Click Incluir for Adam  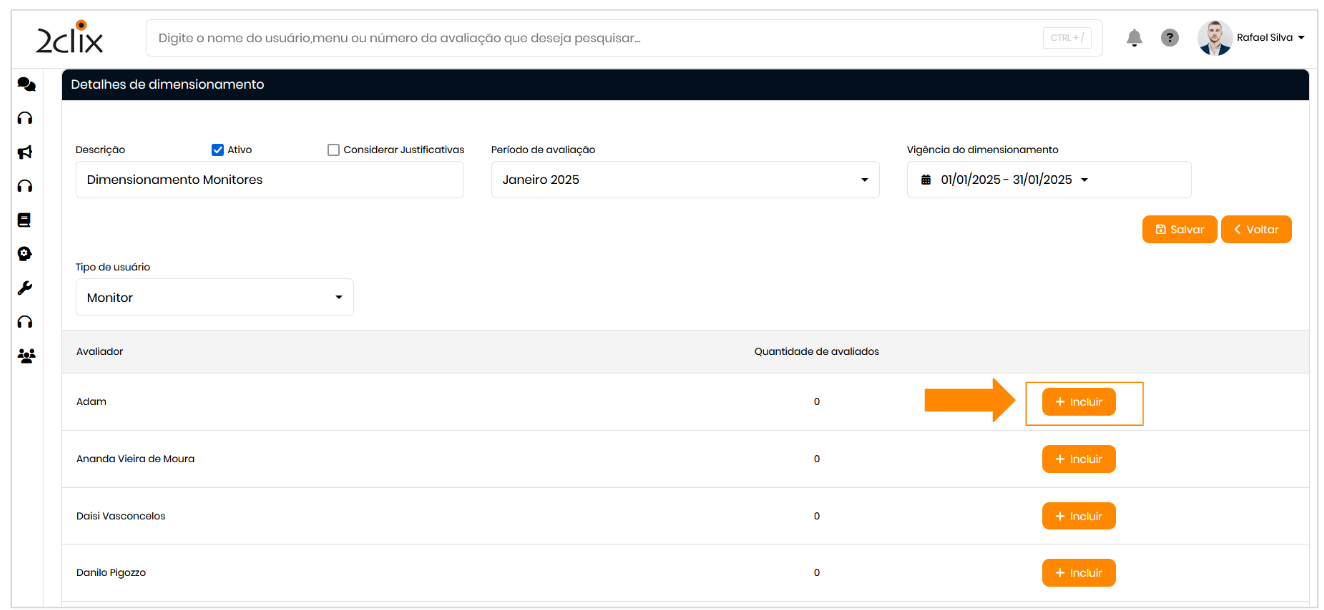point(1078,402)
